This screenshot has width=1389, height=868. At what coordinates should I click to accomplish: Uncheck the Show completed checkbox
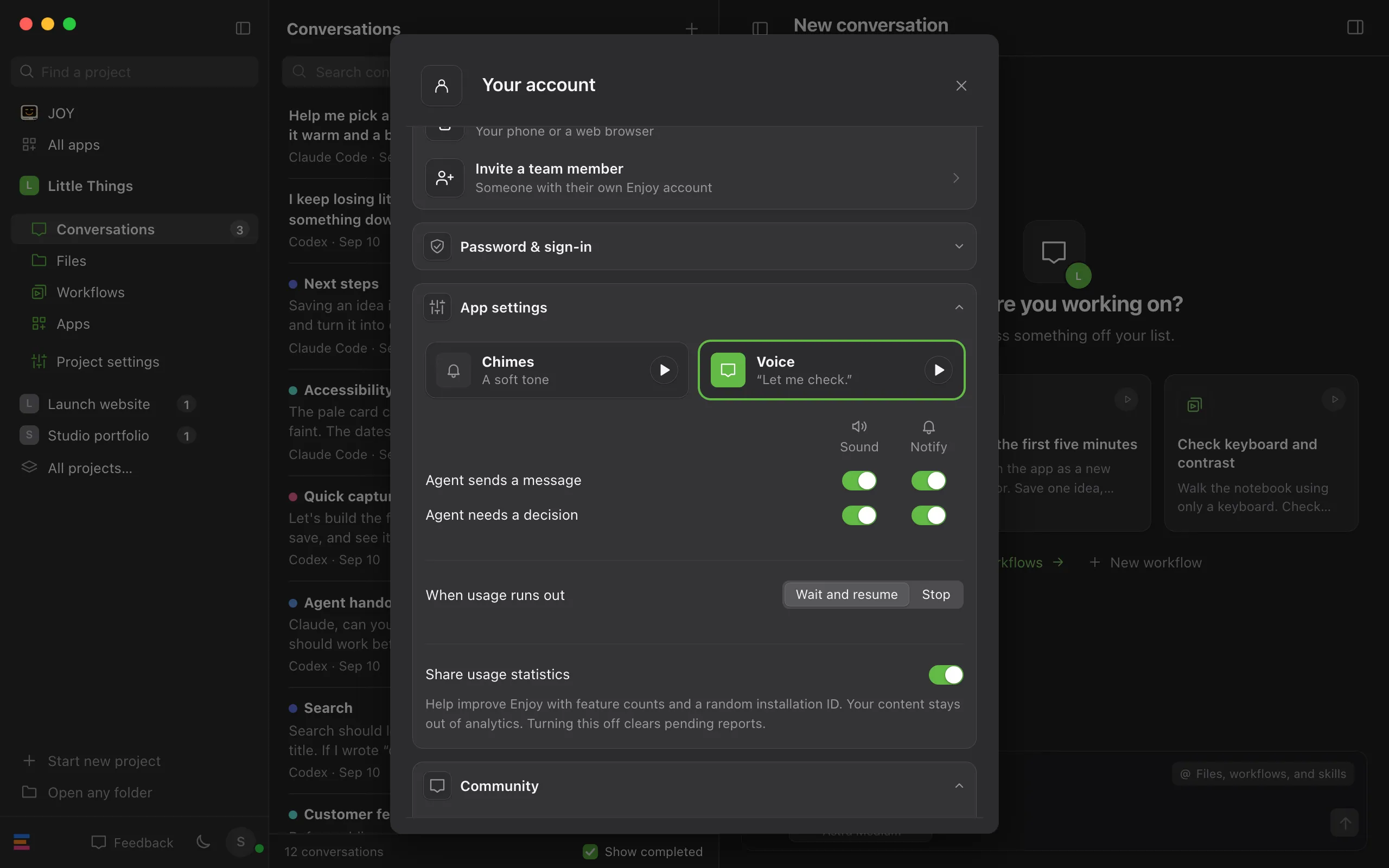(590, 851)
